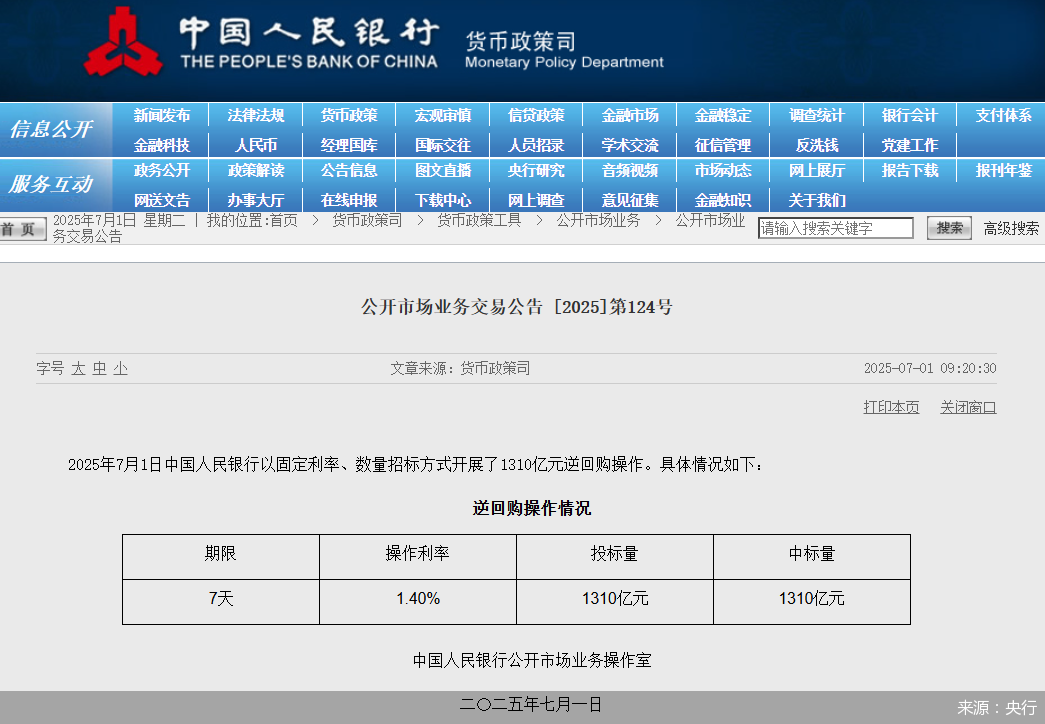Set font size to 大

coord(79,369)
